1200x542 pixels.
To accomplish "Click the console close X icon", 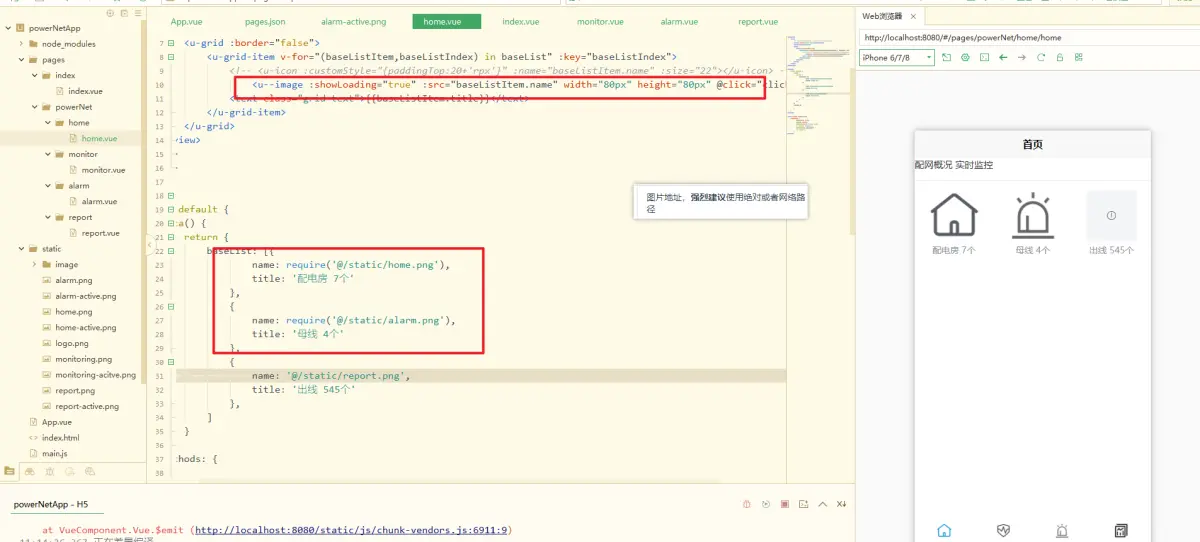I will click(841, 504).
